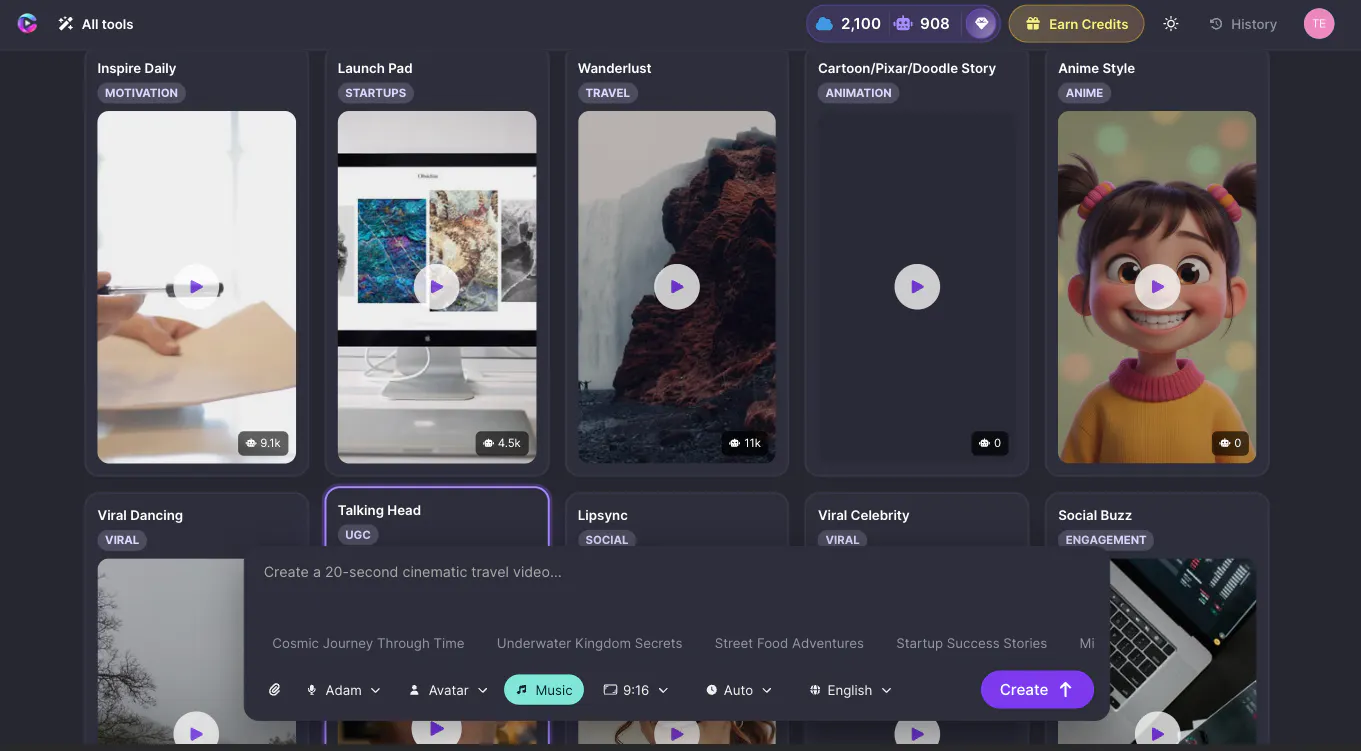
Task: Play the Wanderlust video
Action: point(677,287)
